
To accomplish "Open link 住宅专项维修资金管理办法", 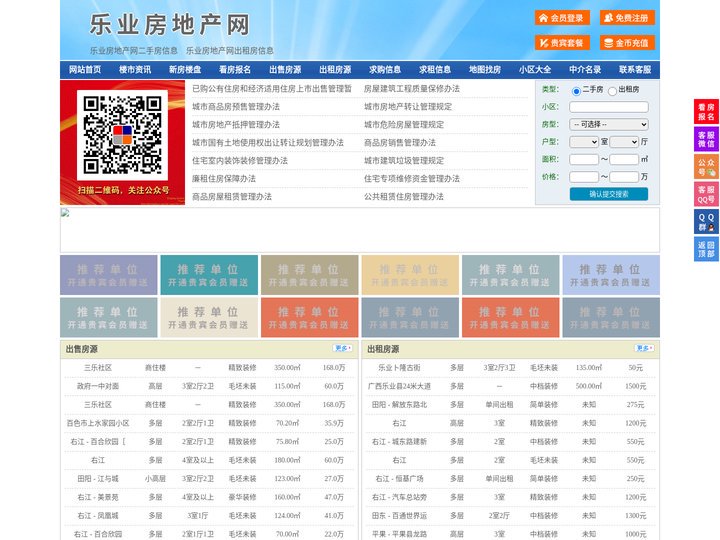I will [412, 179].
